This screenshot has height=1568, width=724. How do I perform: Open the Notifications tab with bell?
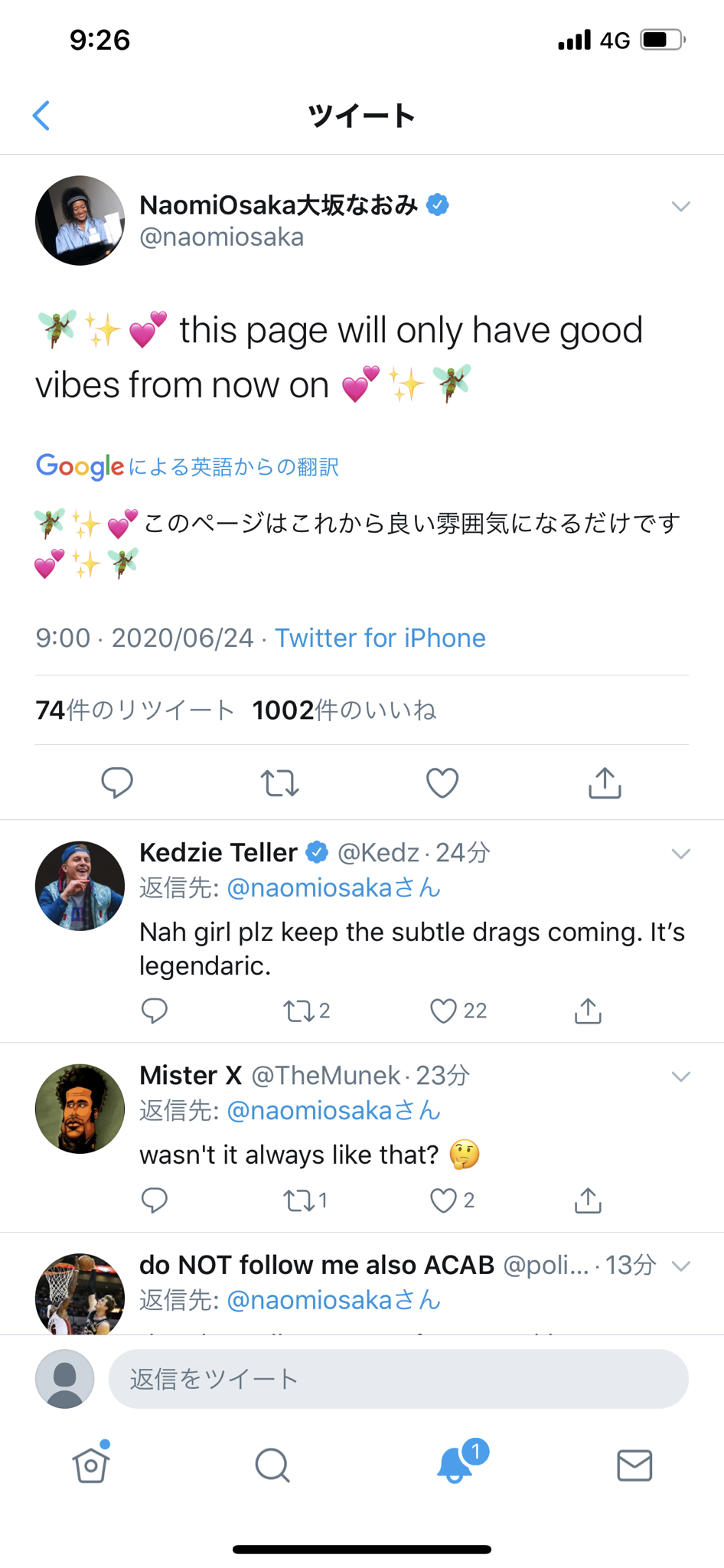(455, 1465)
